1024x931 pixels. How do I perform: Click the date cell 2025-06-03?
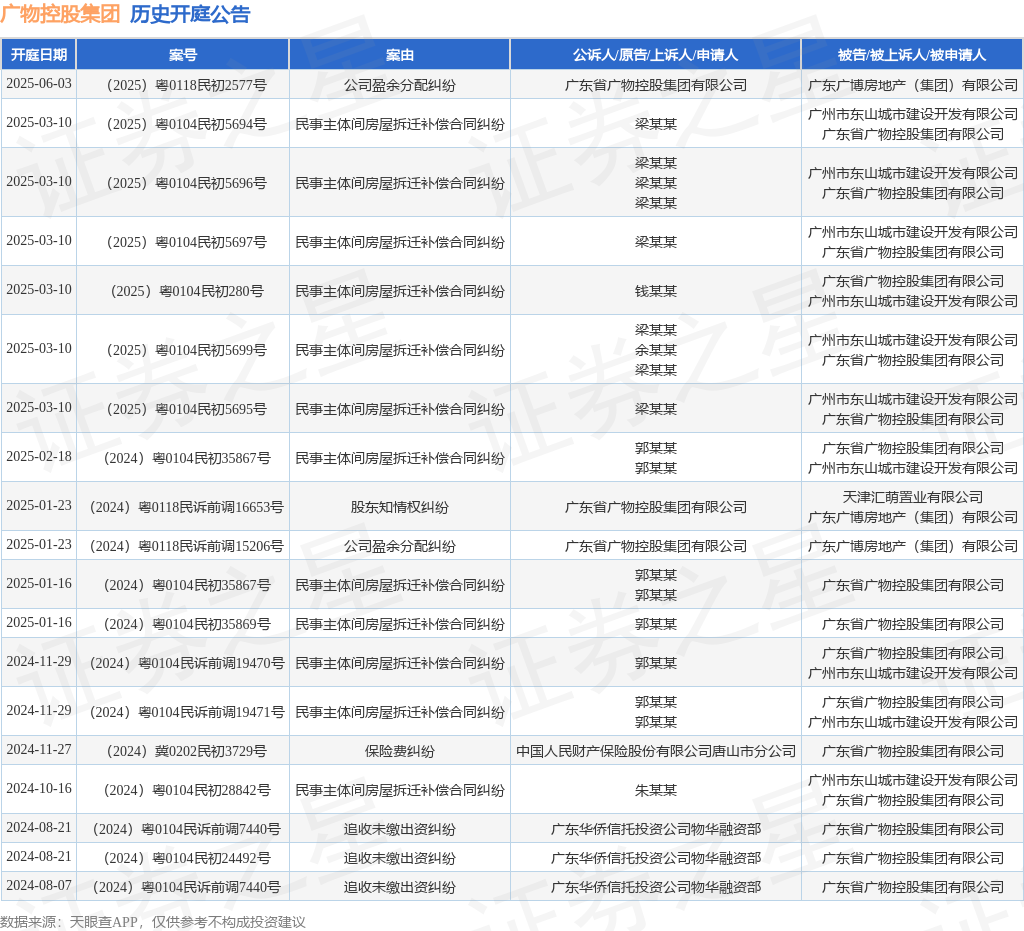39,84
